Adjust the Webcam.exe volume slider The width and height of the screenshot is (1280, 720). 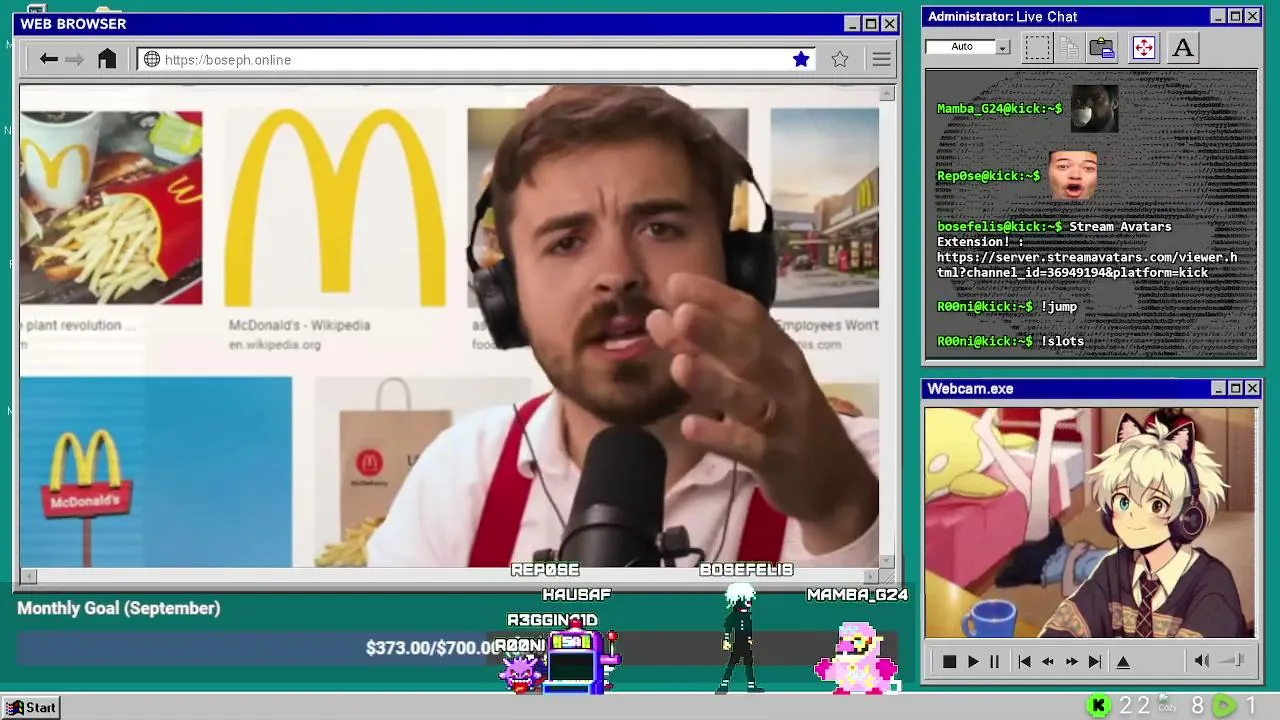point(1233,660)
